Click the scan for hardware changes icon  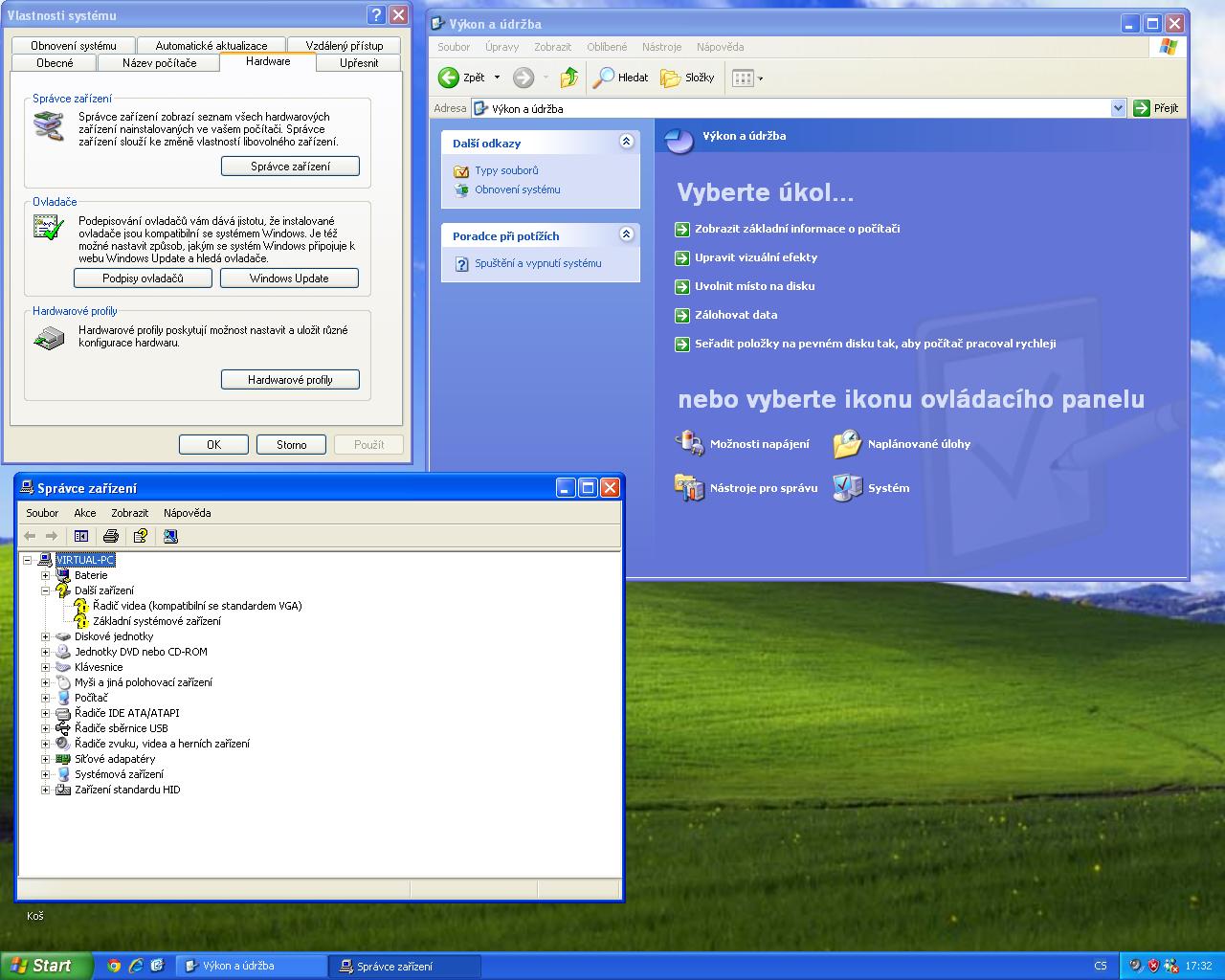[x=170, y=536]
